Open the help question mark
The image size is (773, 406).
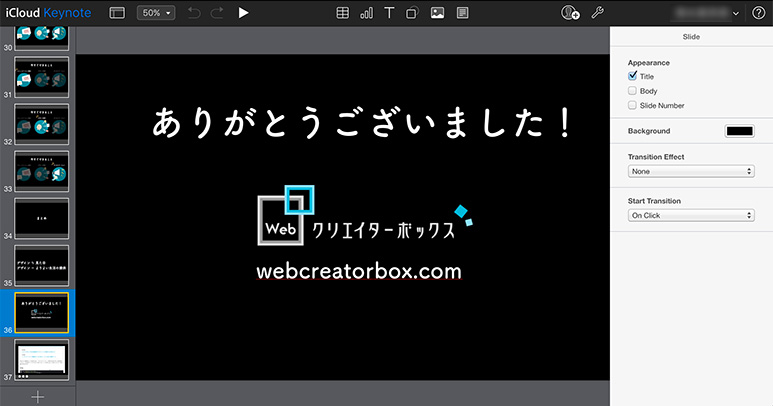(758, 13)
